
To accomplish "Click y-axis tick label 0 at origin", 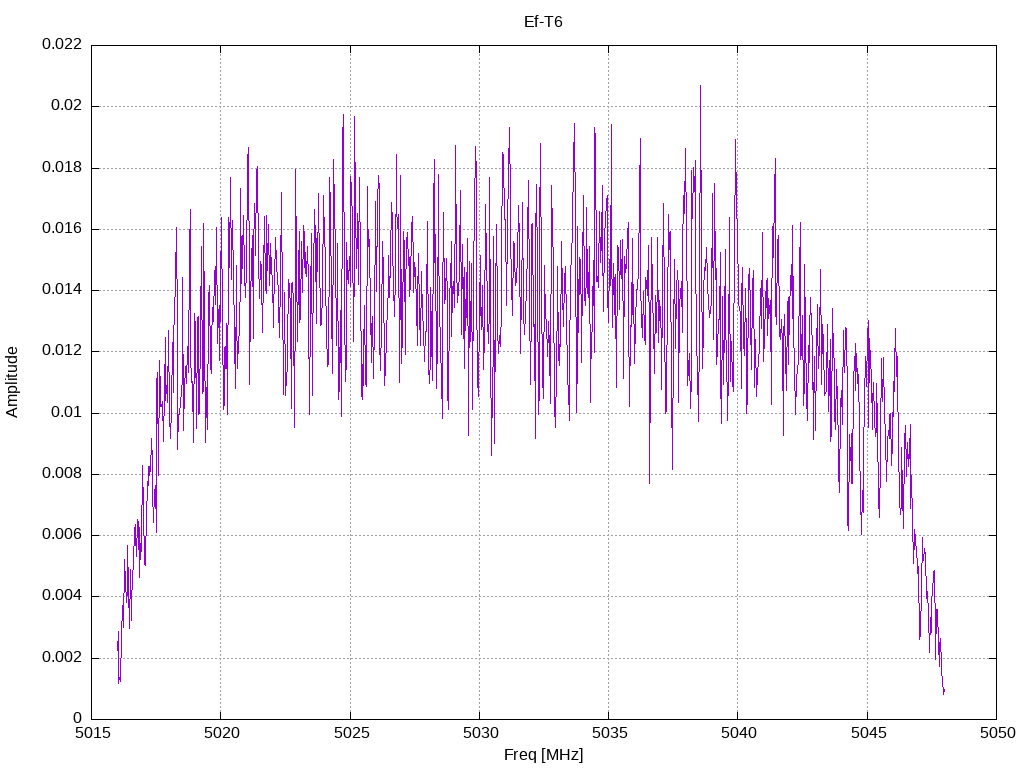I will (78, 718).
